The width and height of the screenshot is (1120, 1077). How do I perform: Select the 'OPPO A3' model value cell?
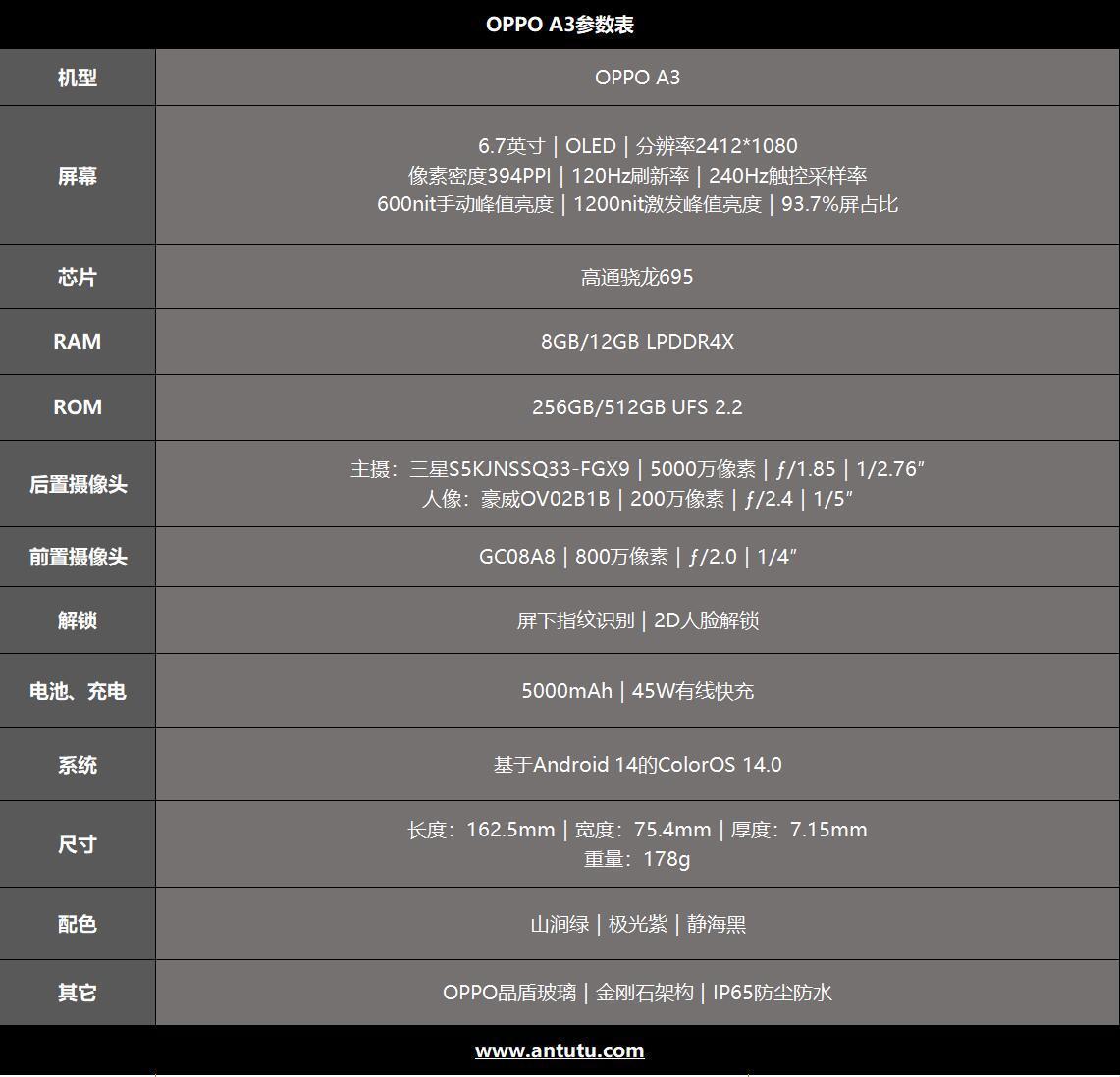(x=637, y=78)
